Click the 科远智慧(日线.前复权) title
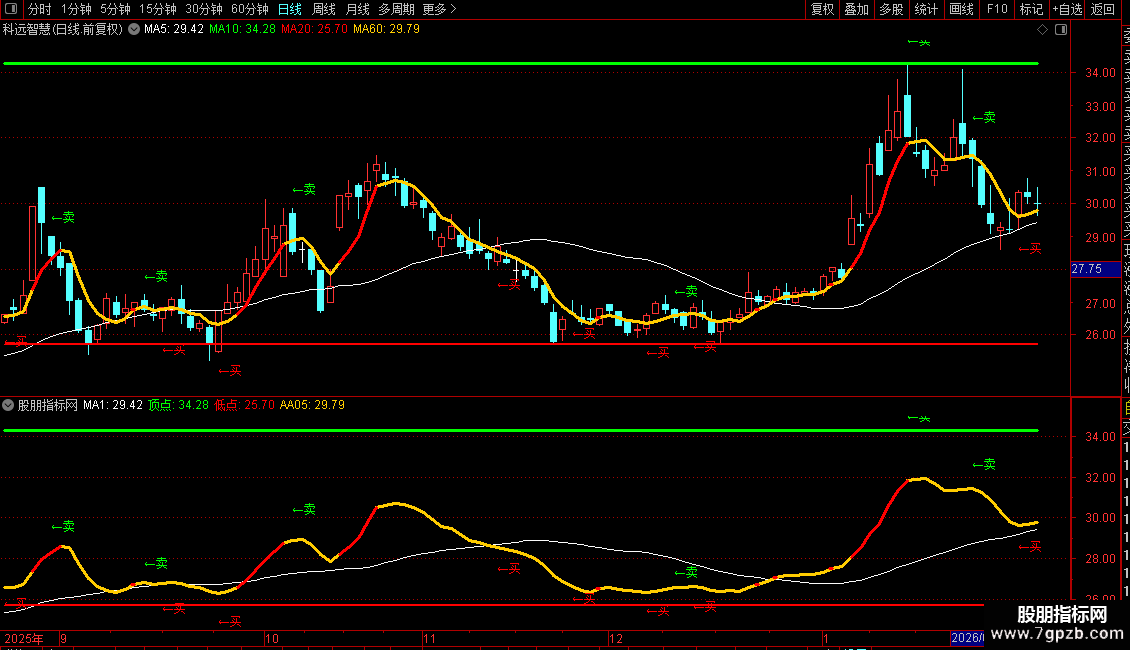 point(63,30)
